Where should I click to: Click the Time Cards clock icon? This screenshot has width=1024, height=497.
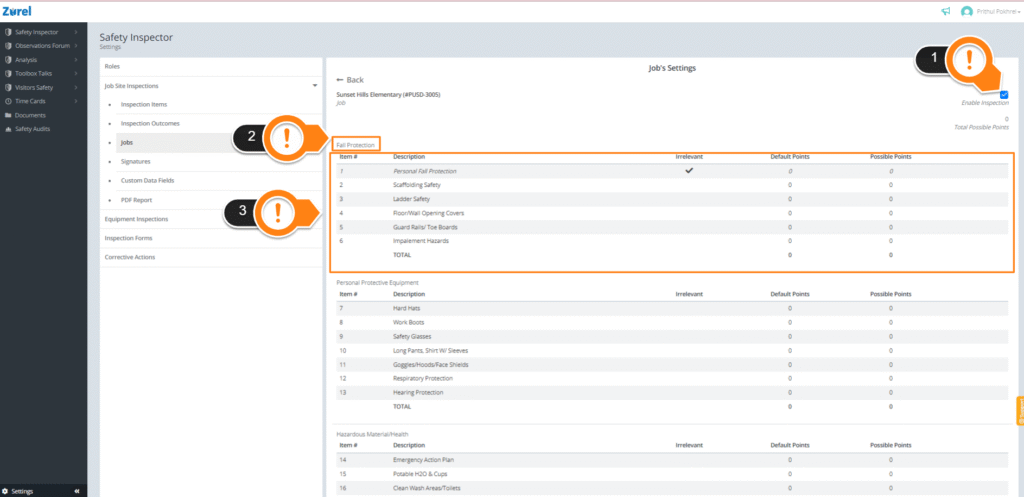(7, 101)
